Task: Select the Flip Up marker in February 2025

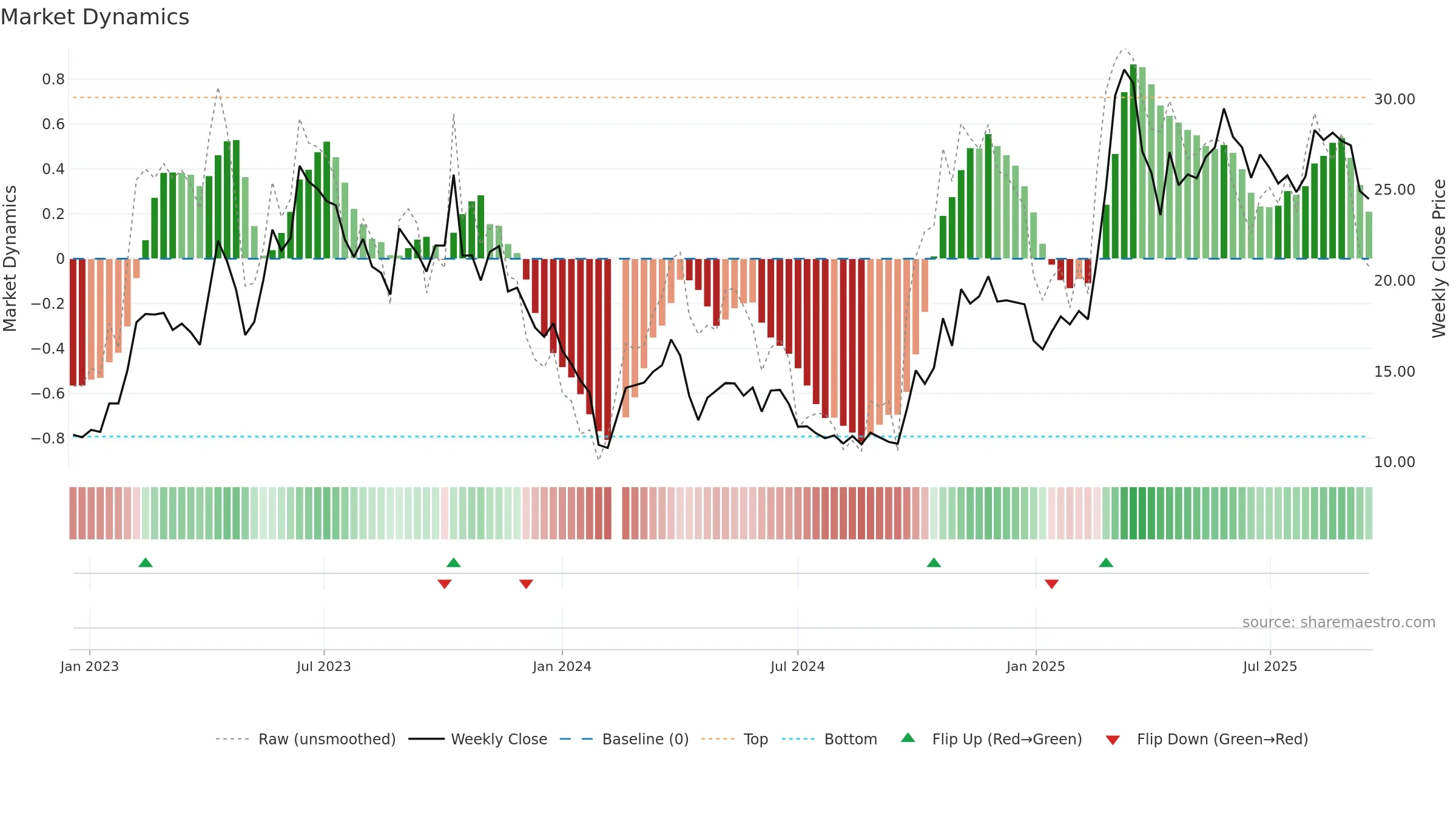Action: (1106, 562)
